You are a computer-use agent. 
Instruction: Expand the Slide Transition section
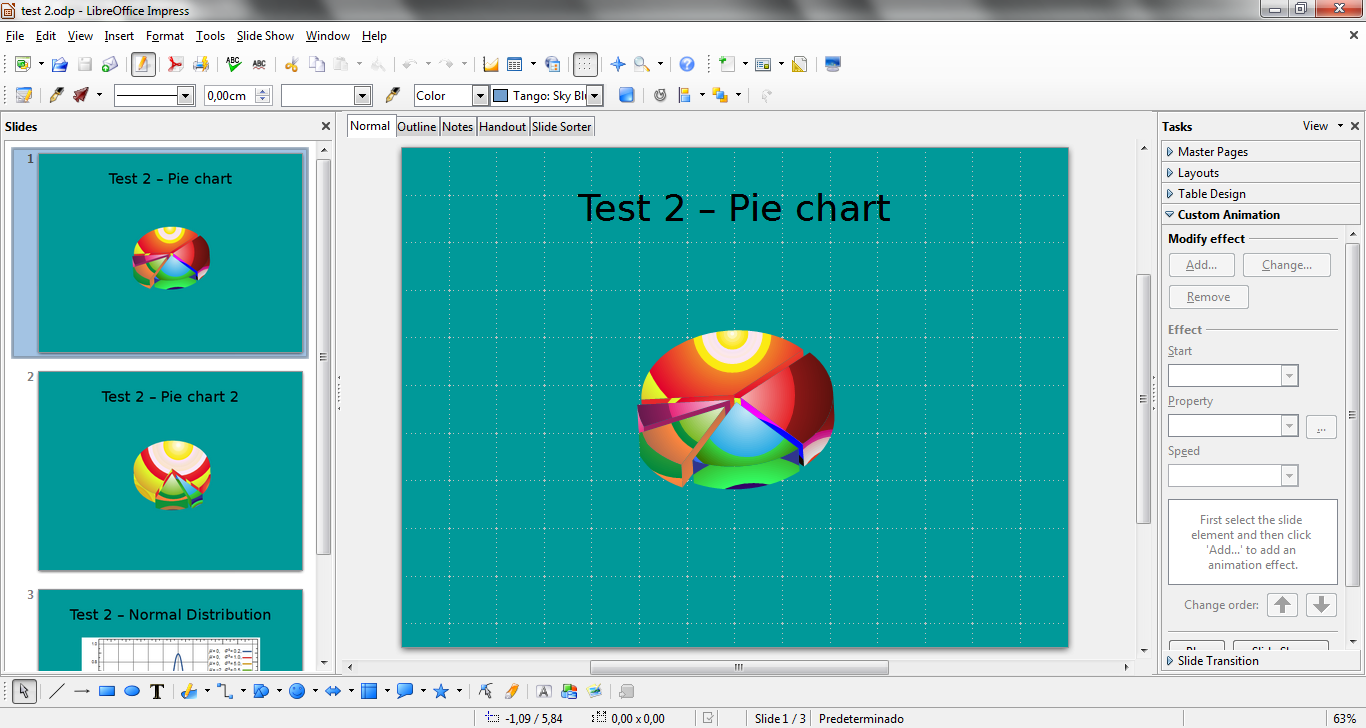(x=1217, y=661)
